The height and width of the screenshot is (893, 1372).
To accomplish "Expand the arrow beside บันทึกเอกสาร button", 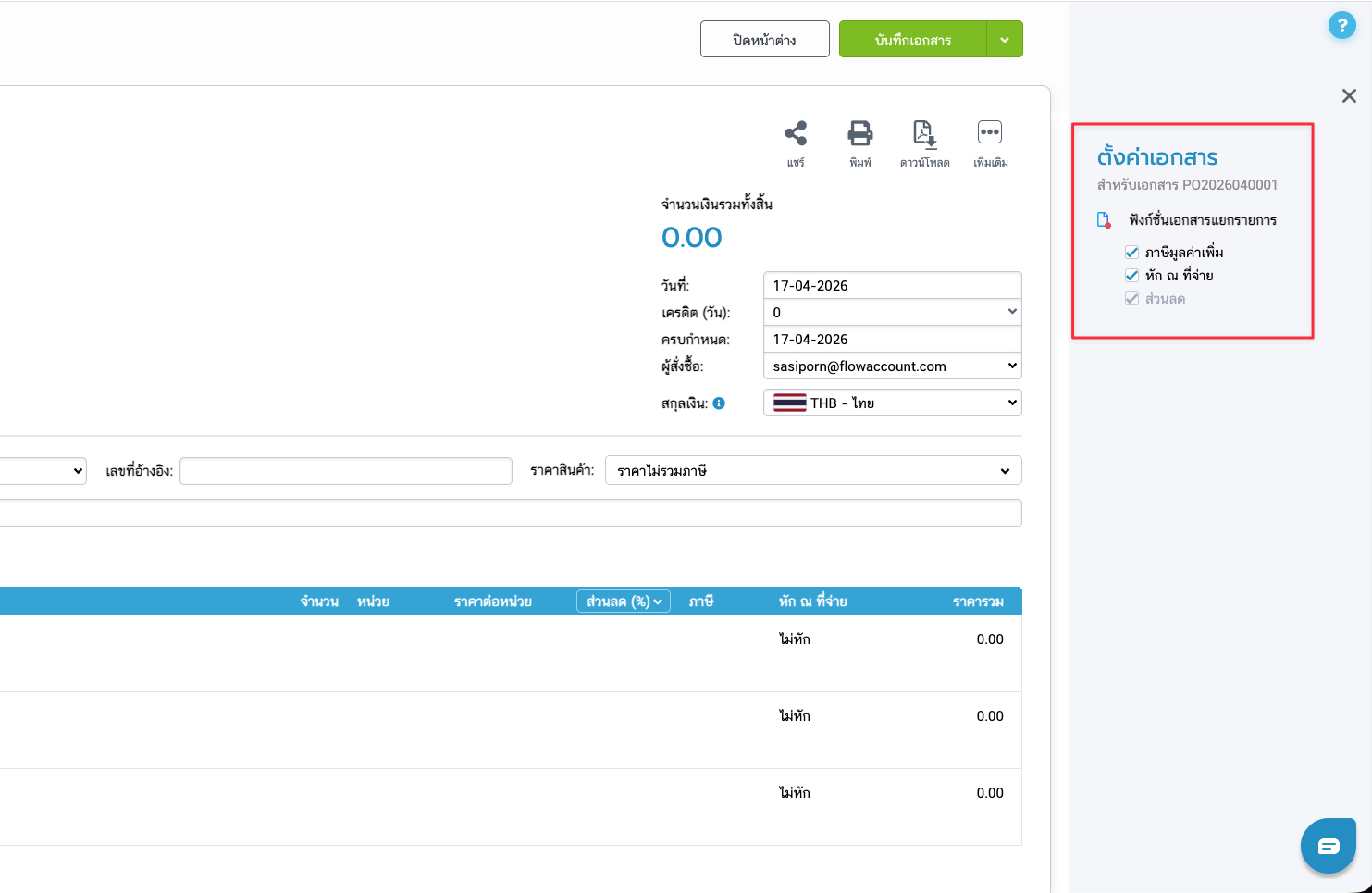I will pos(1005,40).
